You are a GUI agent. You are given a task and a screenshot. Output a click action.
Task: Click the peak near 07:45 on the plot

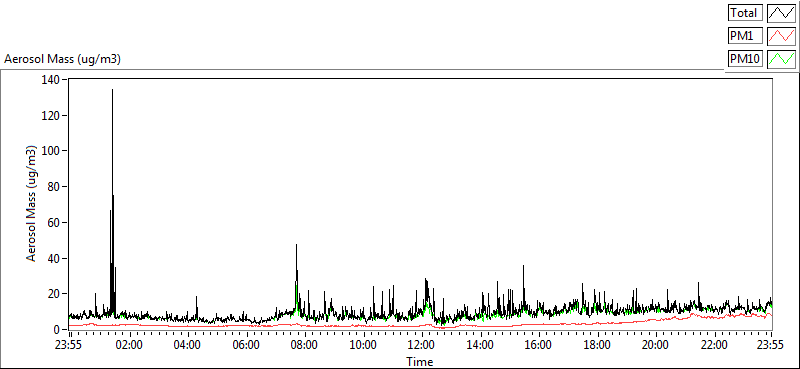coord(296,245)
